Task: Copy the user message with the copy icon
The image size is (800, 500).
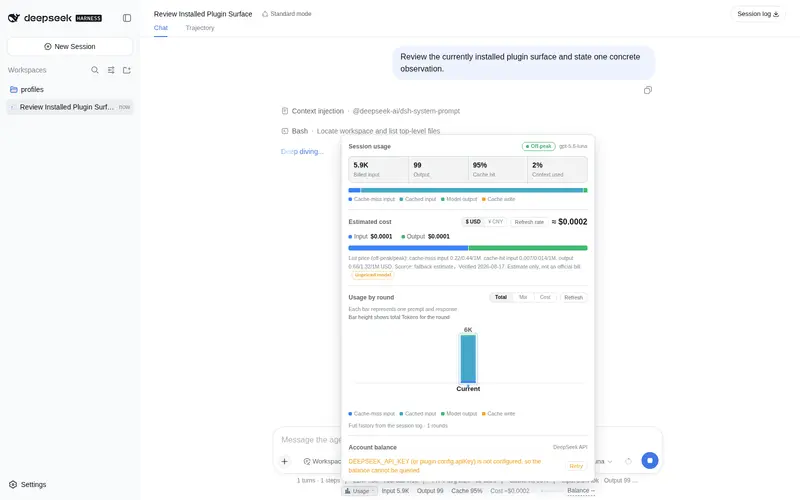Action: click(x=647, y=90)
